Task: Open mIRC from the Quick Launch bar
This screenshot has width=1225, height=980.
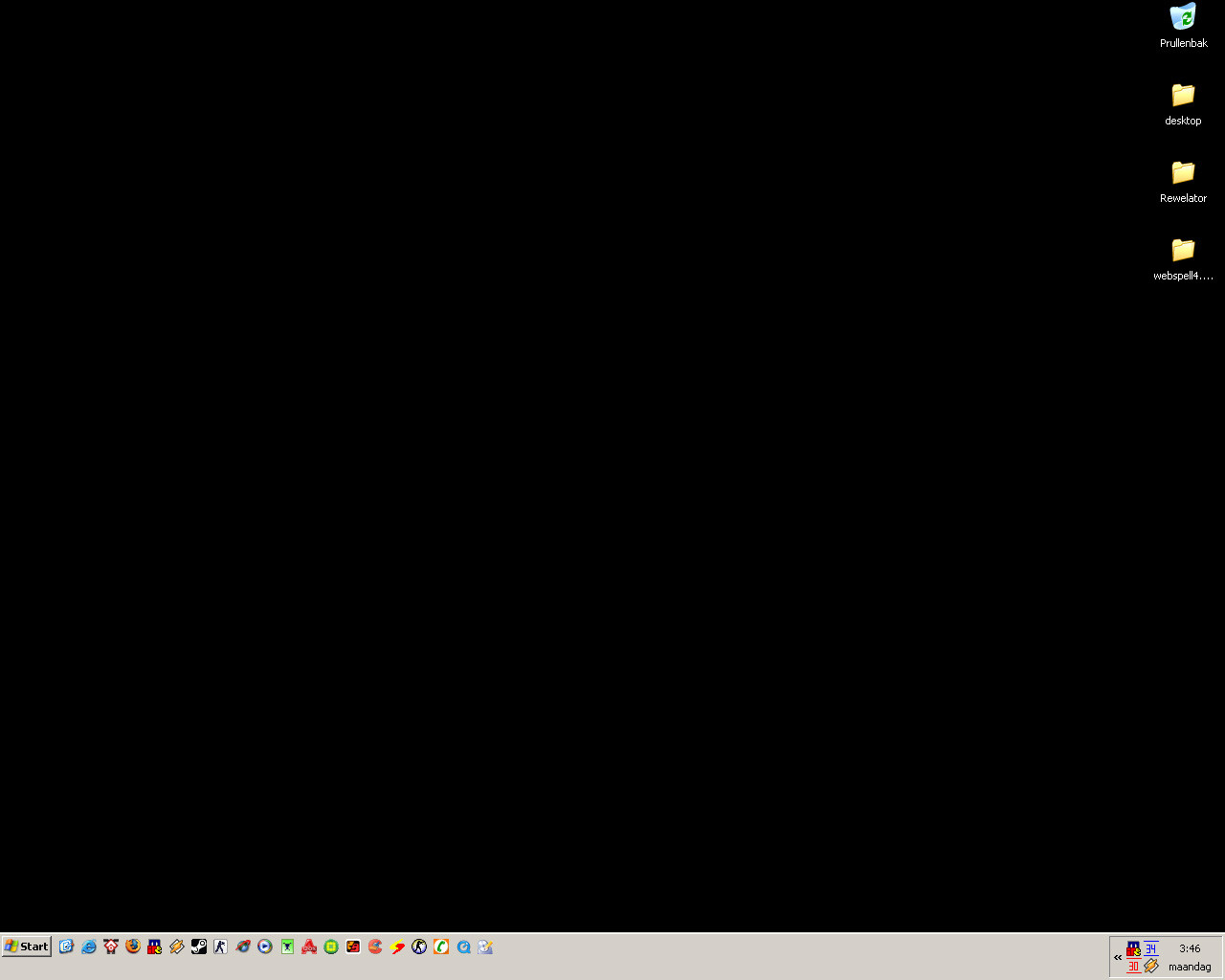Action: (x=155, y=947)
